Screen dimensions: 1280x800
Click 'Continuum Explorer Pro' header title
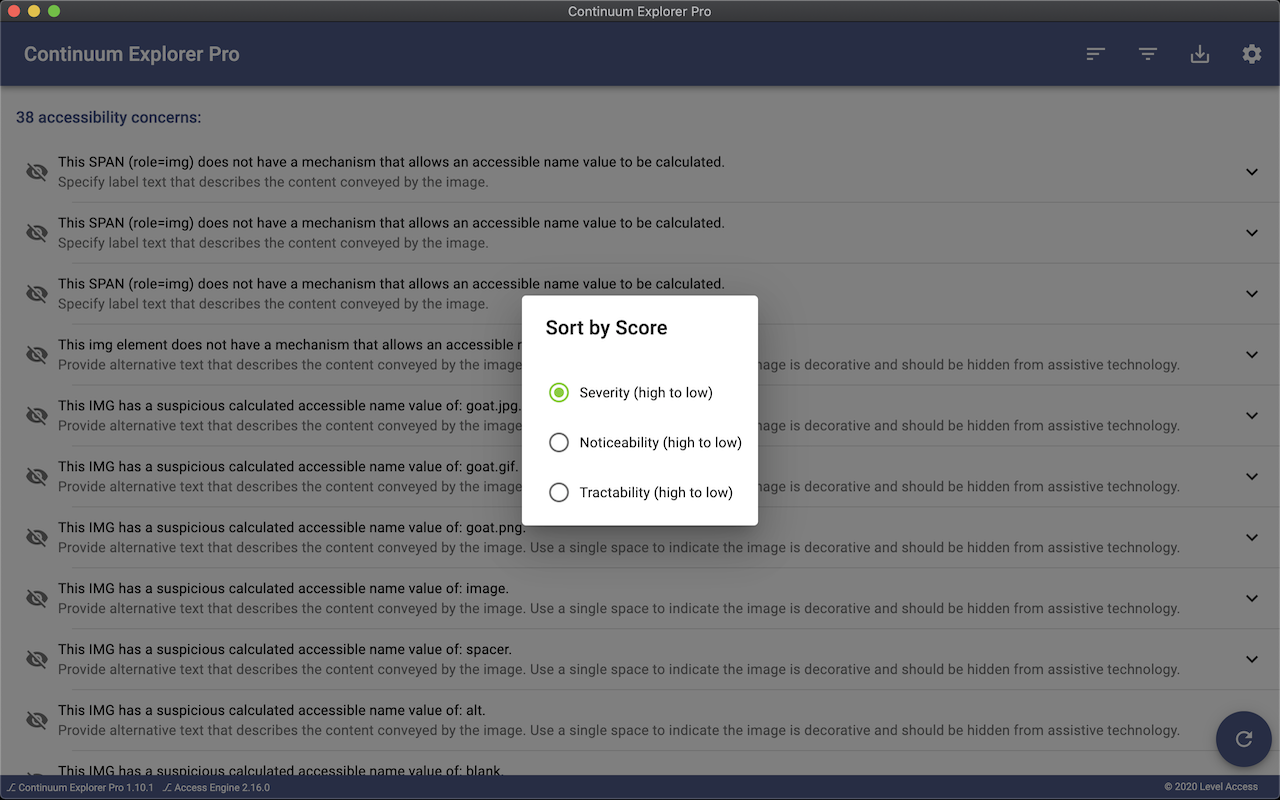point(132,54)
